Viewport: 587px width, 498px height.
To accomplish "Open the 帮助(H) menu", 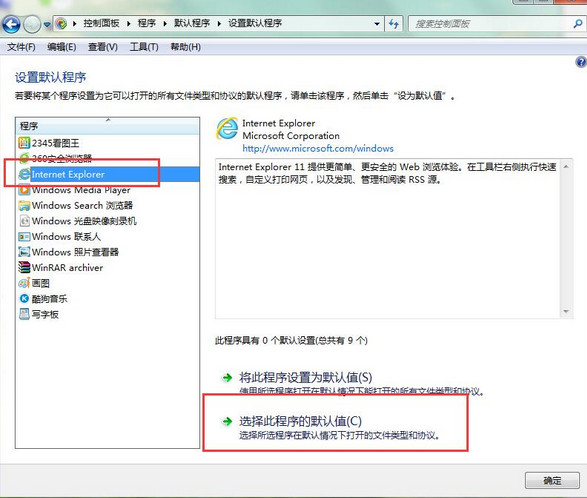I will point(185,47).
